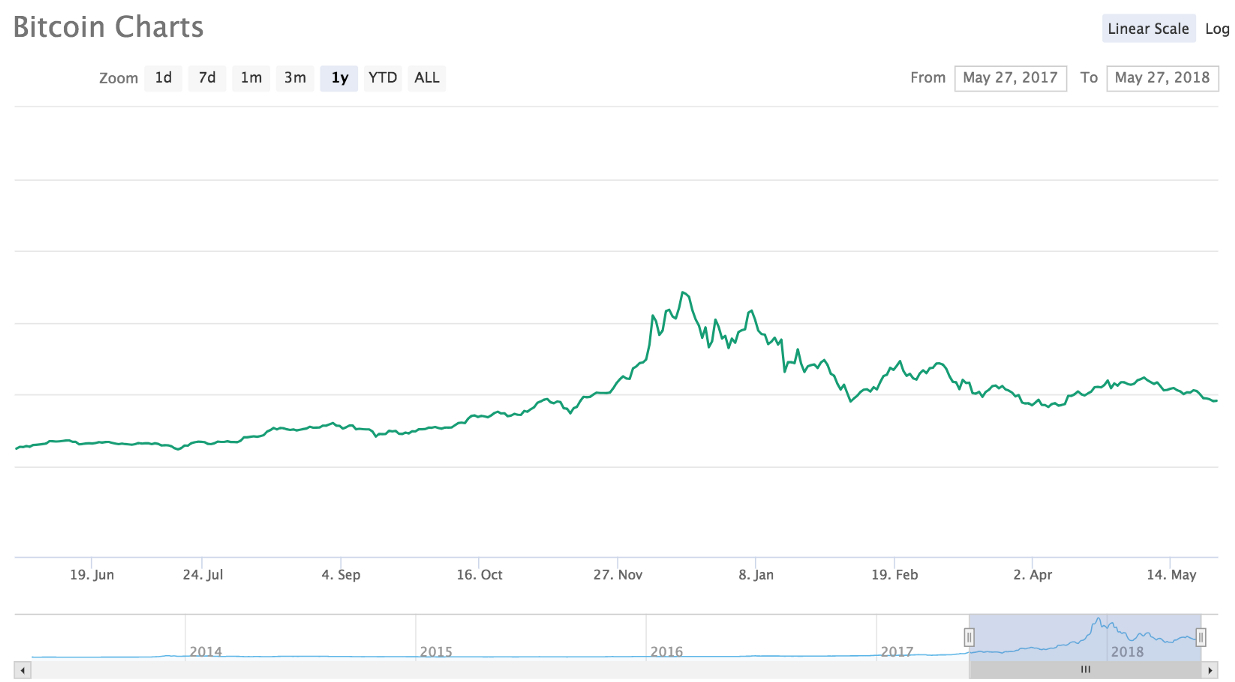Click 2014 in the navigator timeline

[x=206, y=652]
